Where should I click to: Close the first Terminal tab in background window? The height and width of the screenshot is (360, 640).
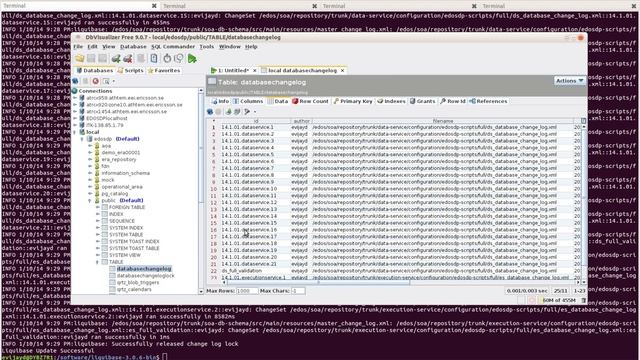coord(154,6)
